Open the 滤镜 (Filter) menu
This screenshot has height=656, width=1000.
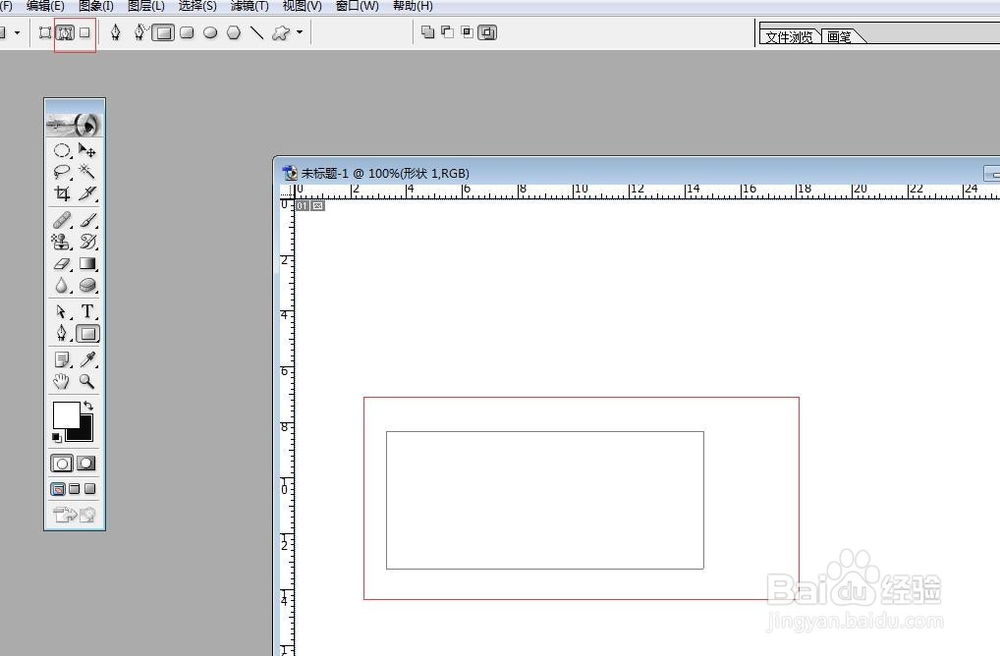click(248, 6)
